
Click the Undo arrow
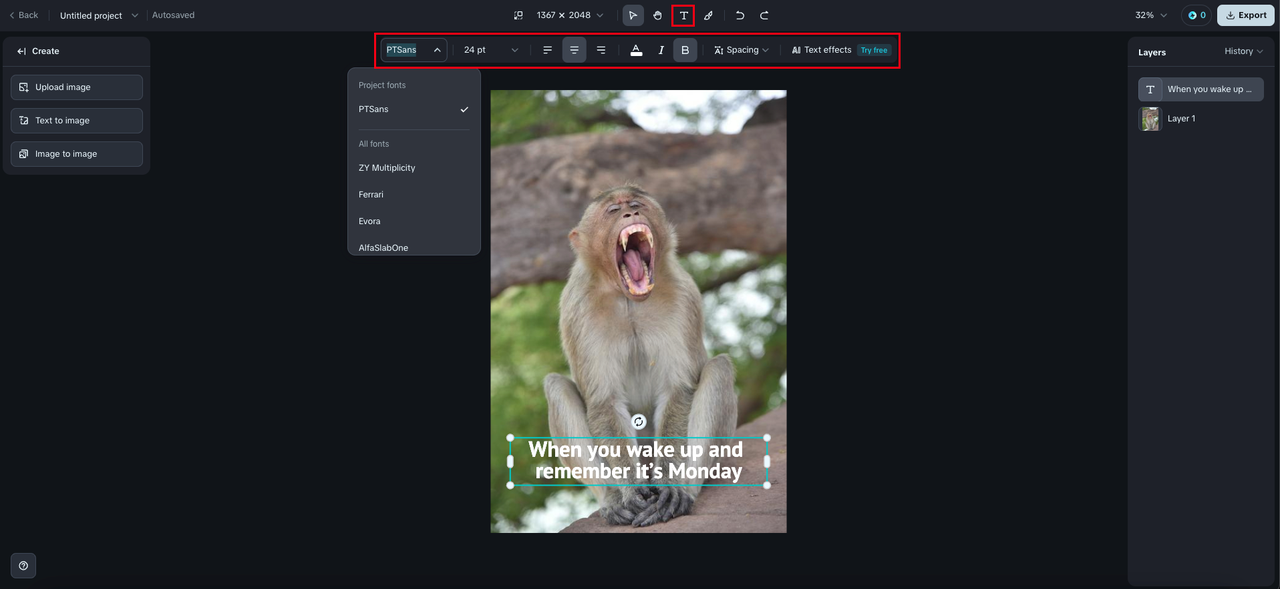point(740,15)
